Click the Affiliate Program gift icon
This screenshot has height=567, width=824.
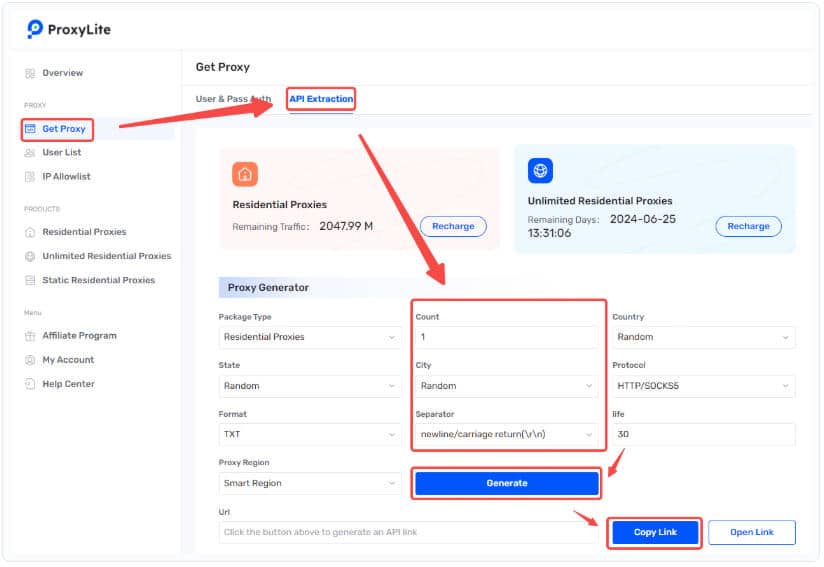(30, 336)
